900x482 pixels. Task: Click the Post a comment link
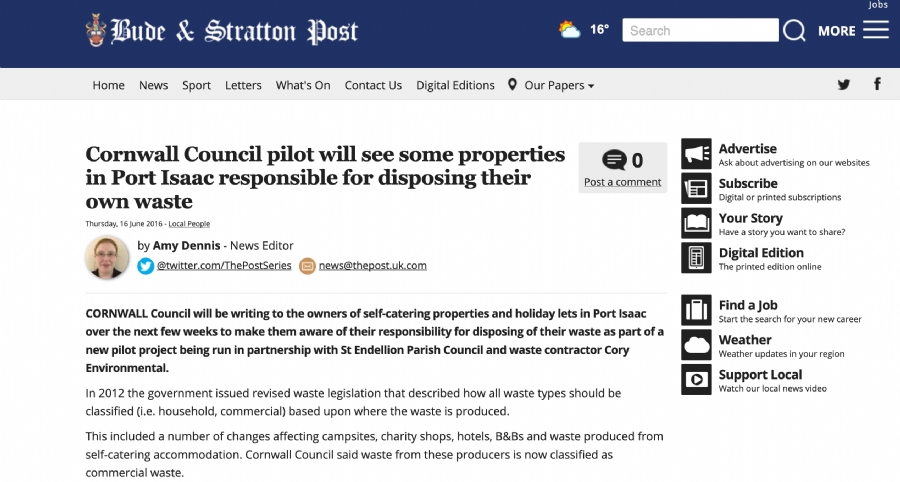point(623,182)
